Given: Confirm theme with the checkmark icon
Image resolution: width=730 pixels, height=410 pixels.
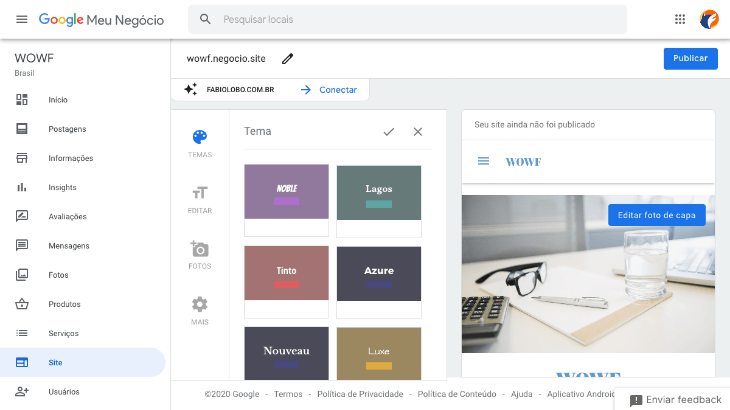Looking at the screenshot, I should (389, 132).
